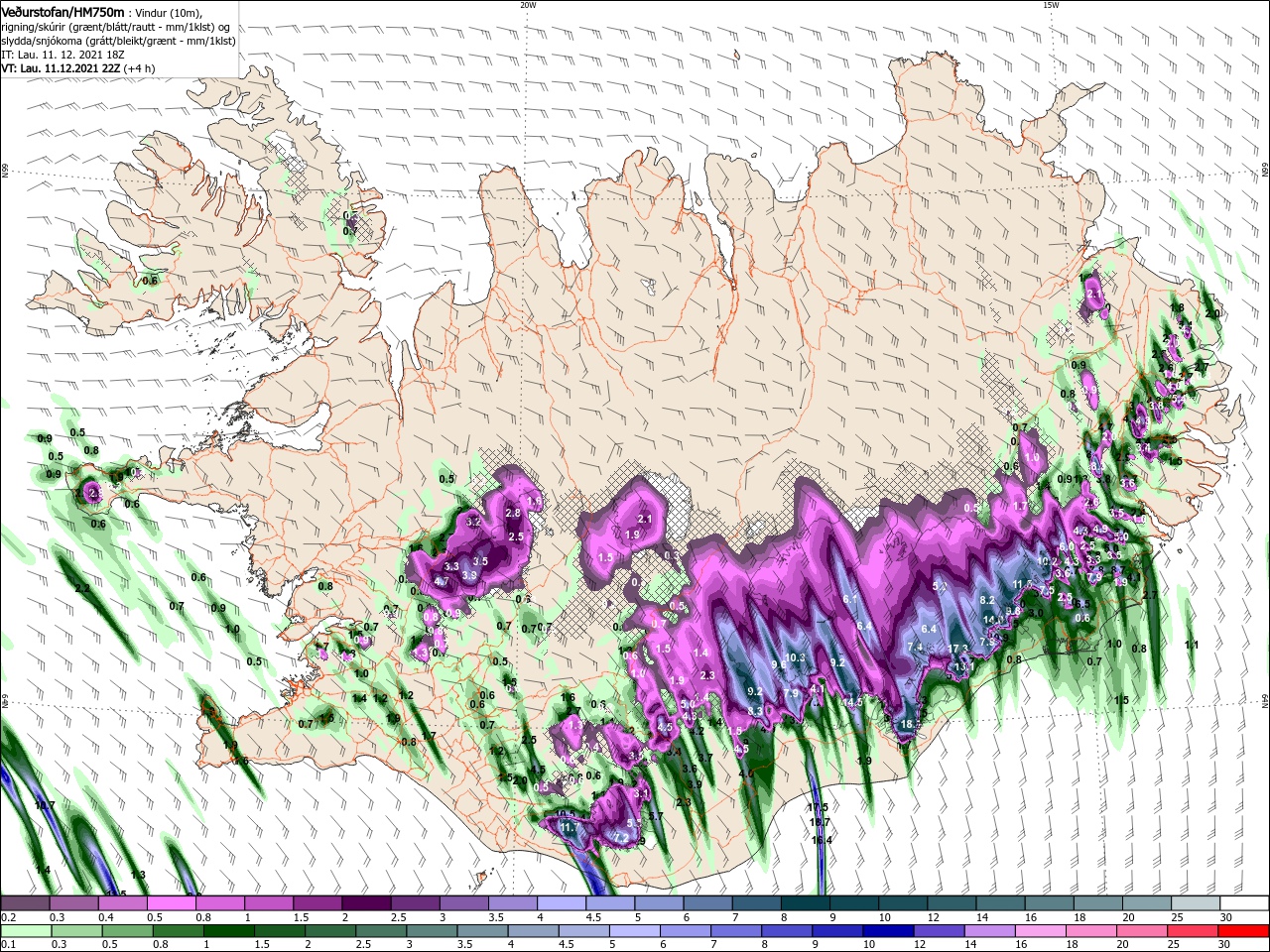This screenshot has height=952, width=1270.
Task: Select the periwinkle 6 swatch on rain scale
Action: coord(685,930)
